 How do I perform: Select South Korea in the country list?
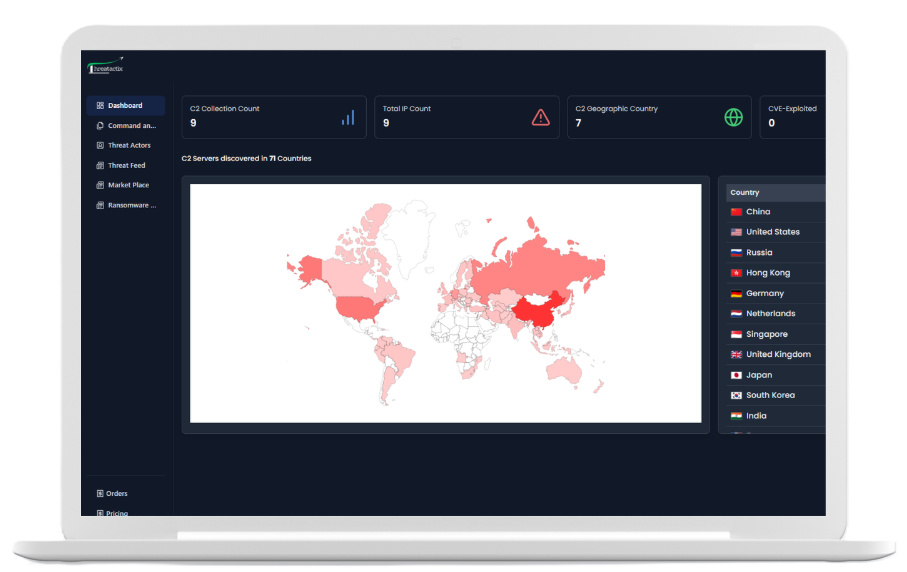click(x=776, y=395)
